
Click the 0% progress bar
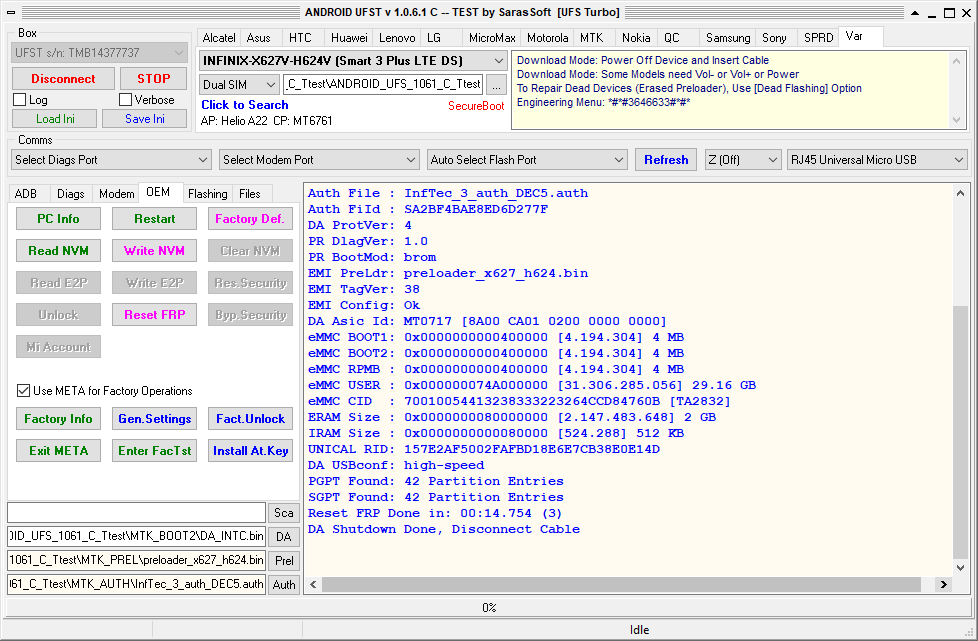tap(489, 607)
